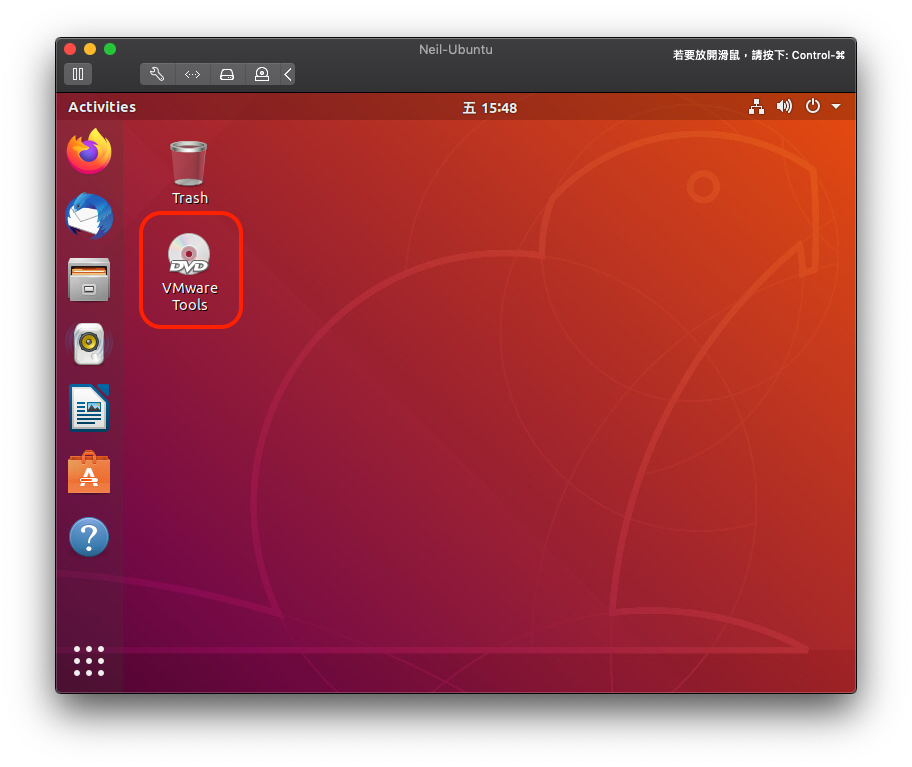Open Firefox from the dock
912x767 pixels.
[x=89, y=152]
